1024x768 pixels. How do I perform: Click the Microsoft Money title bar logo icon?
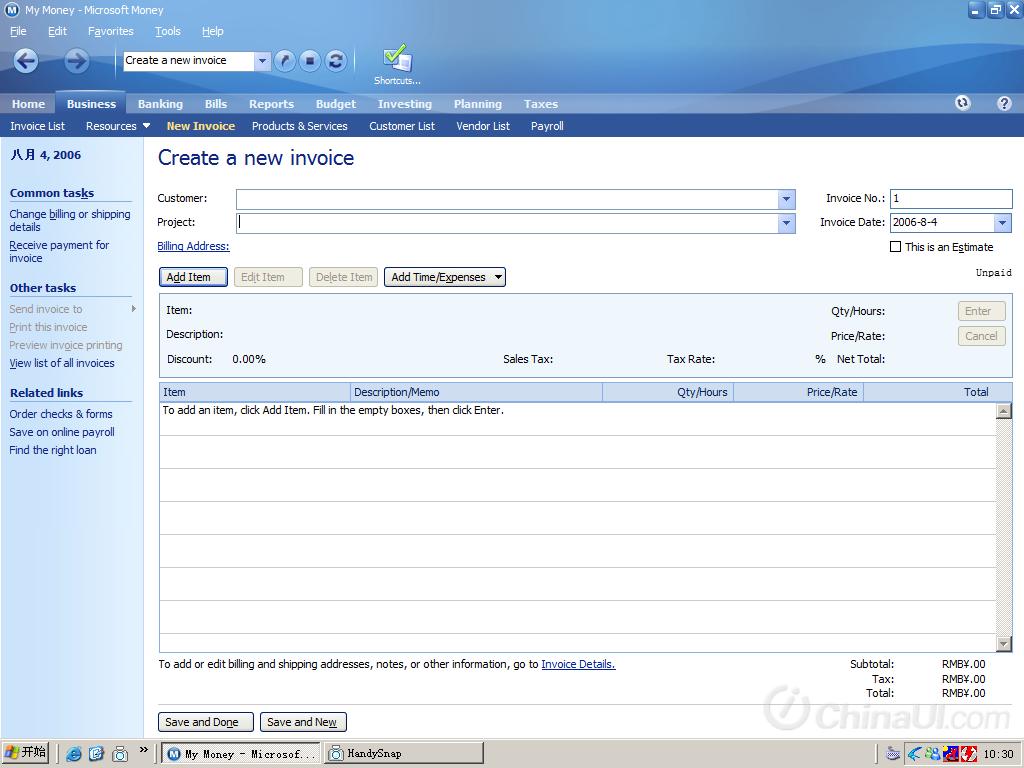click(x=12, y=10)
